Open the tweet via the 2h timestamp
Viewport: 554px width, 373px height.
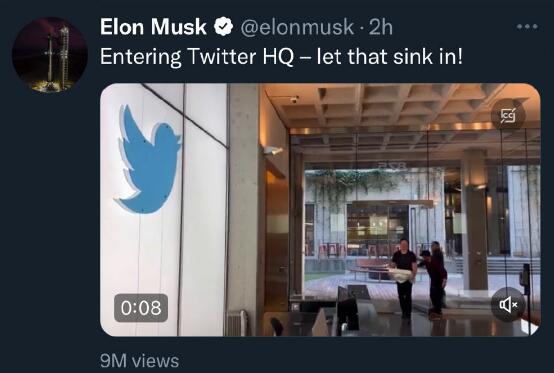tap(381, 27)
